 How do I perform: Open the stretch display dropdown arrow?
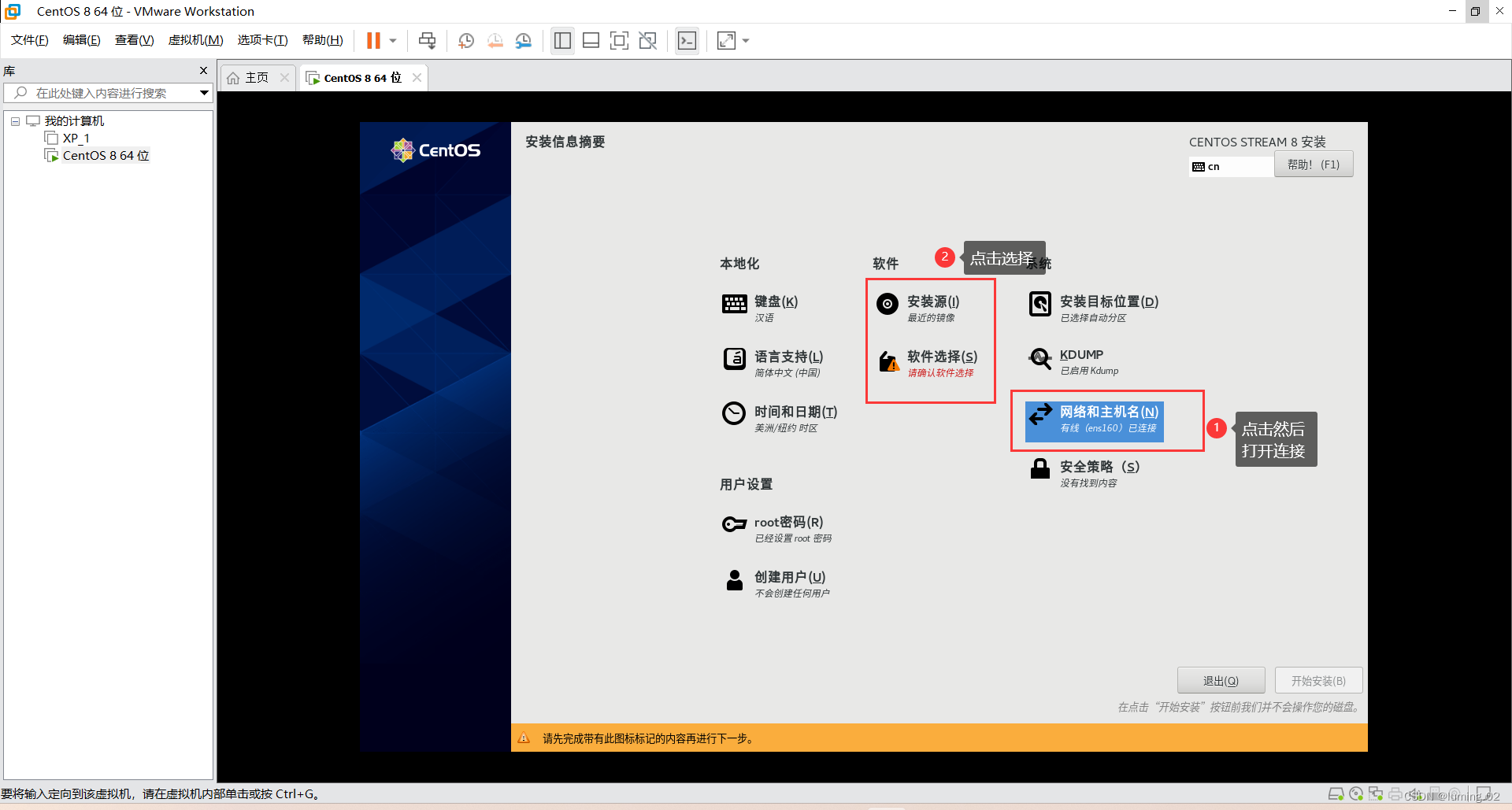pos(746,40)
